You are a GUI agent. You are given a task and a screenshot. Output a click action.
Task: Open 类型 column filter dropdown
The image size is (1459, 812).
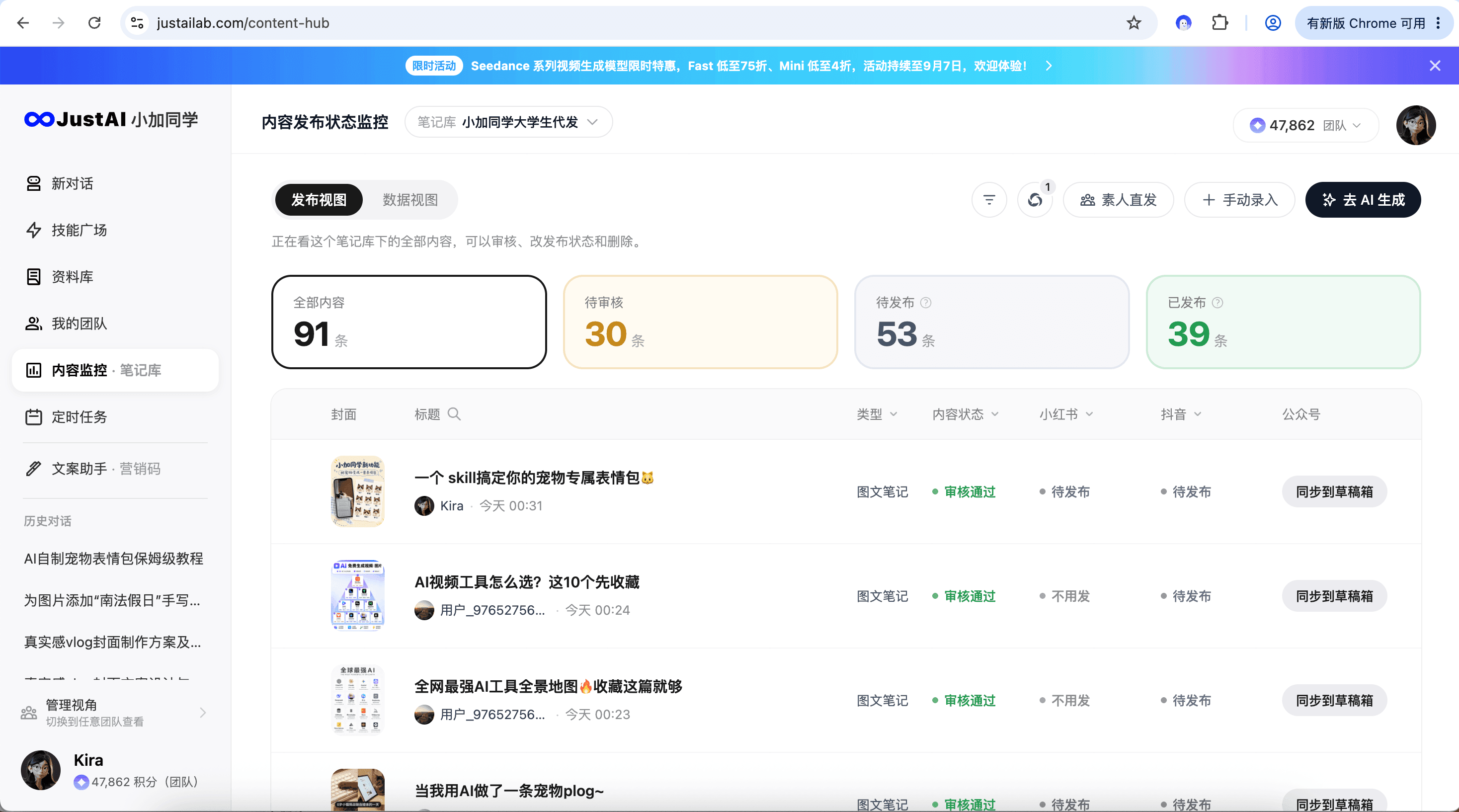click(877, 414)
